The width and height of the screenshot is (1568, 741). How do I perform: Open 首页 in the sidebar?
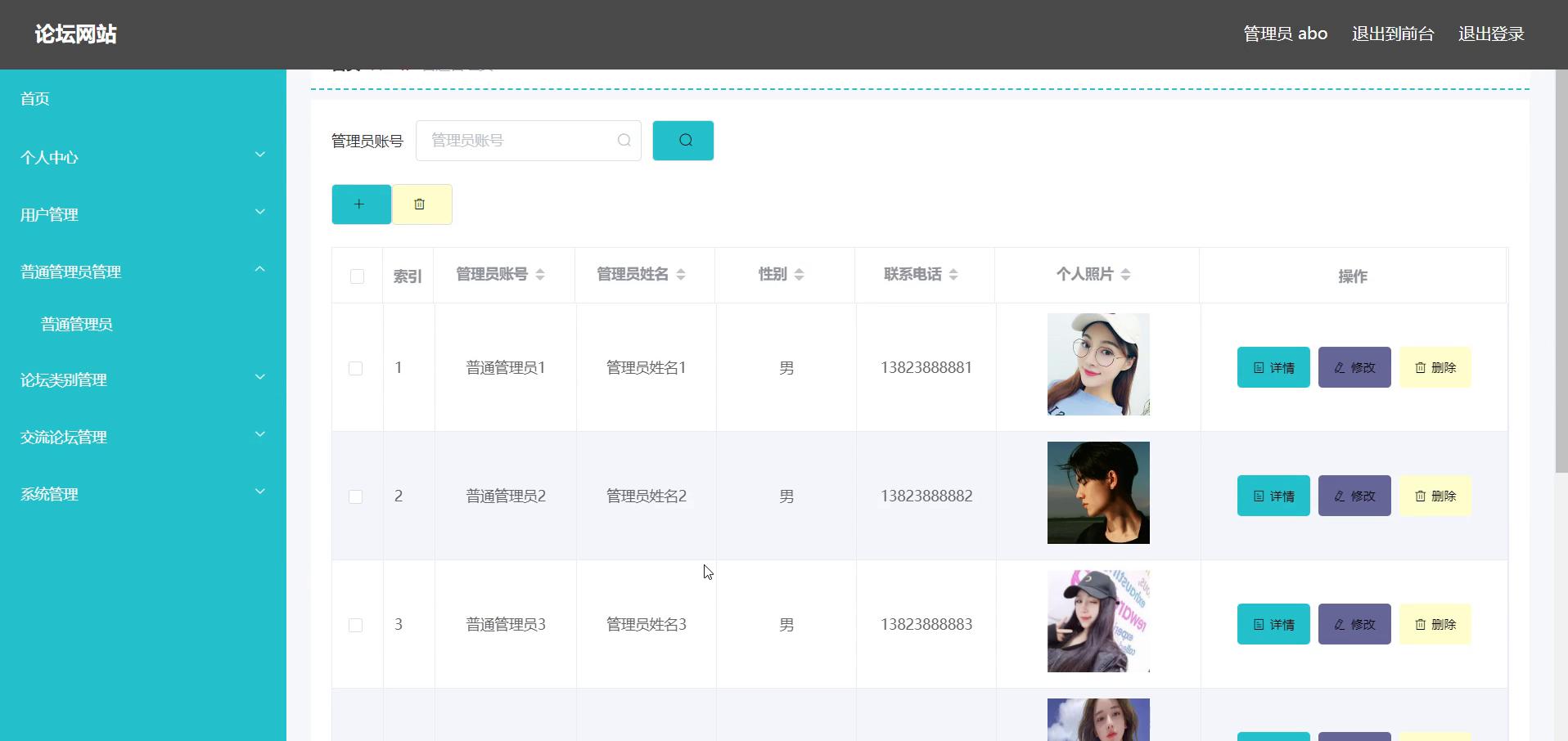(35, 99)
